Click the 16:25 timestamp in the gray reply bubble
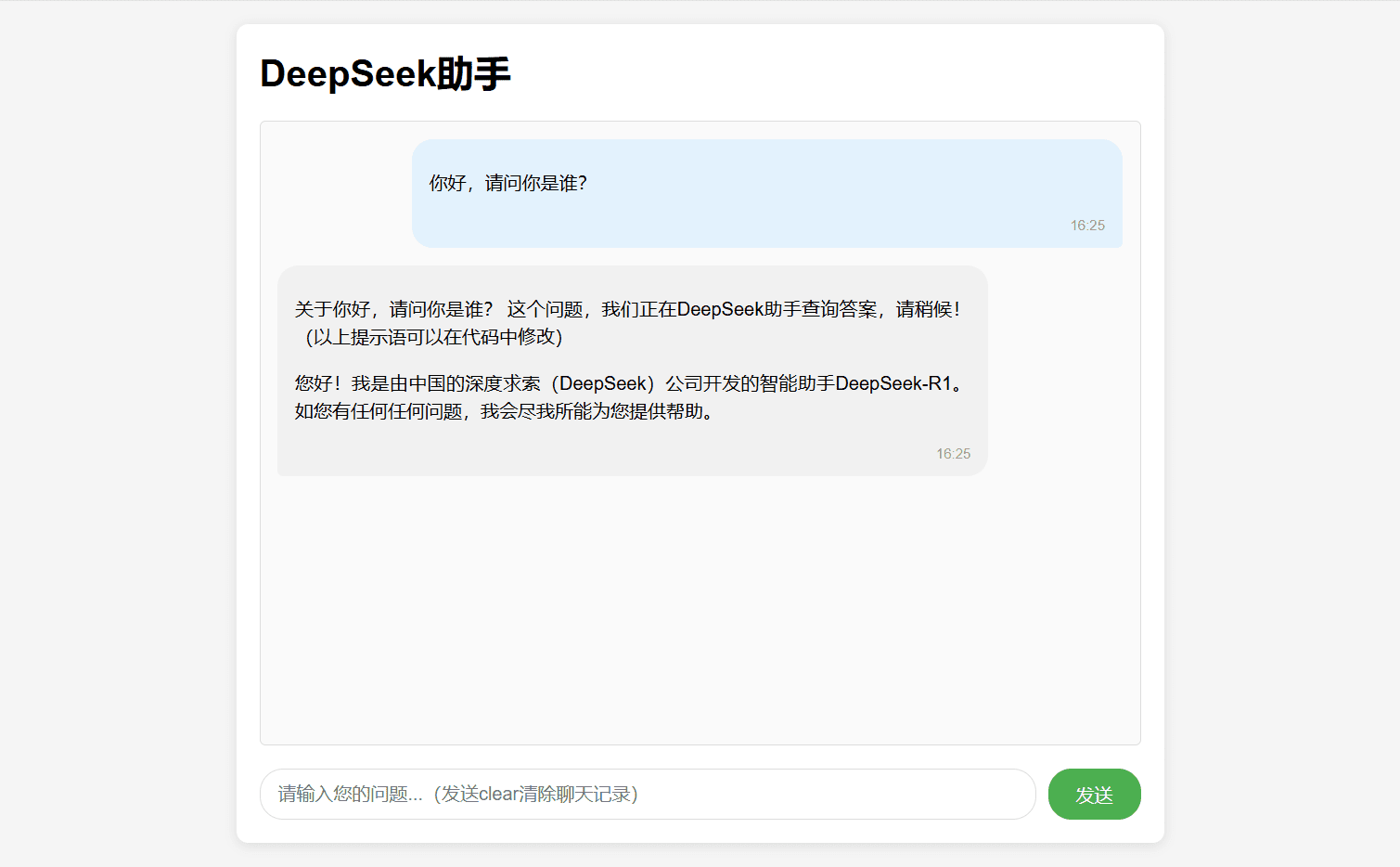The width and height of the screenshot is (1400, 867). [x=953, y=454]
